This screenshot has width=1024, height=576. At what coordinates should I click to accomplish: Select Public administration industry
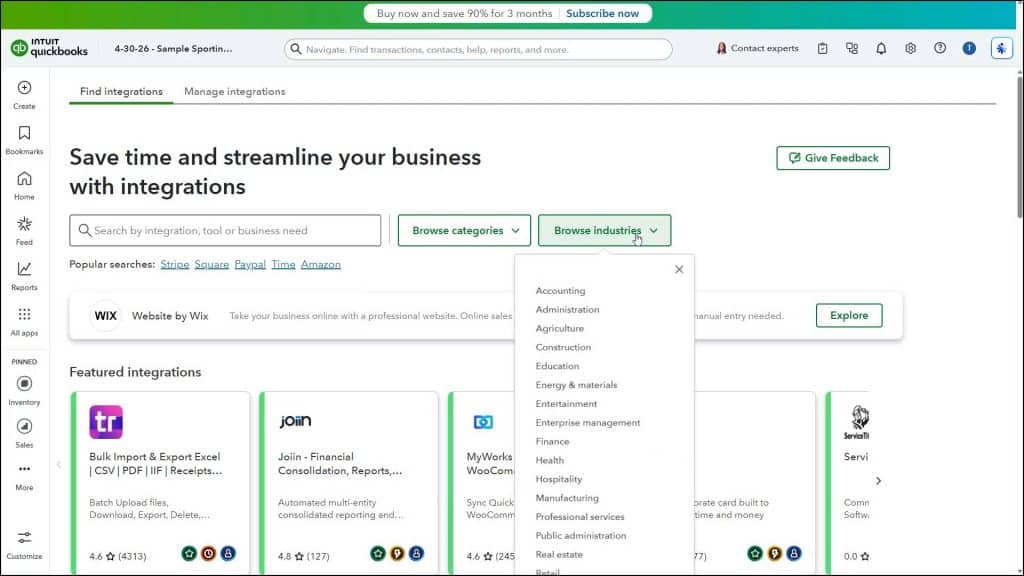click(x=581, y=536)
